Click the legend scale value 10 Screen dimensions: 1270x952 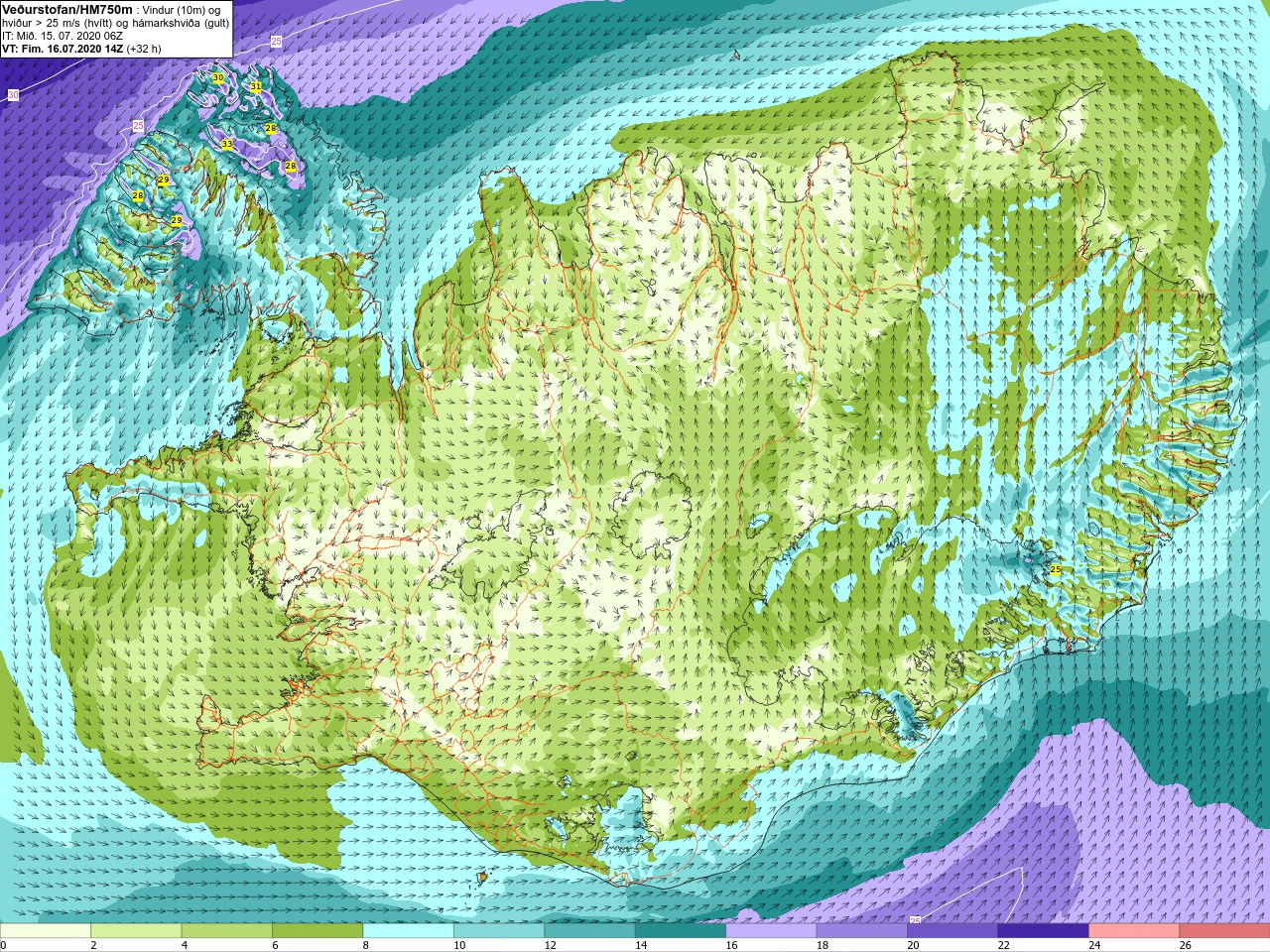pyautogui.click(x=459, y=945)
